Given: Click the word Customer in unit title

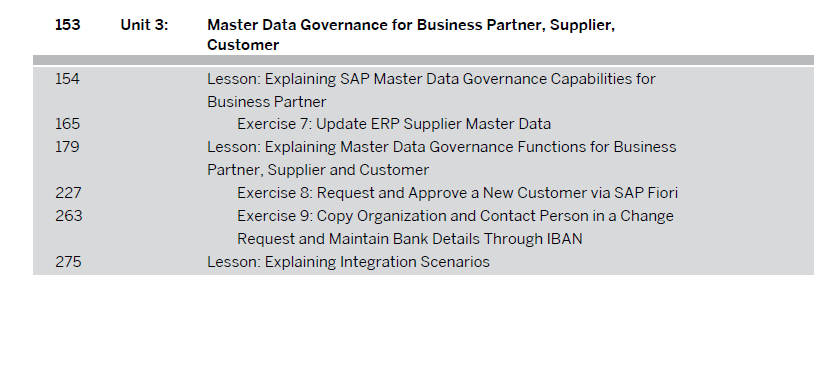Looking at the screenshot, I should 243,45.
